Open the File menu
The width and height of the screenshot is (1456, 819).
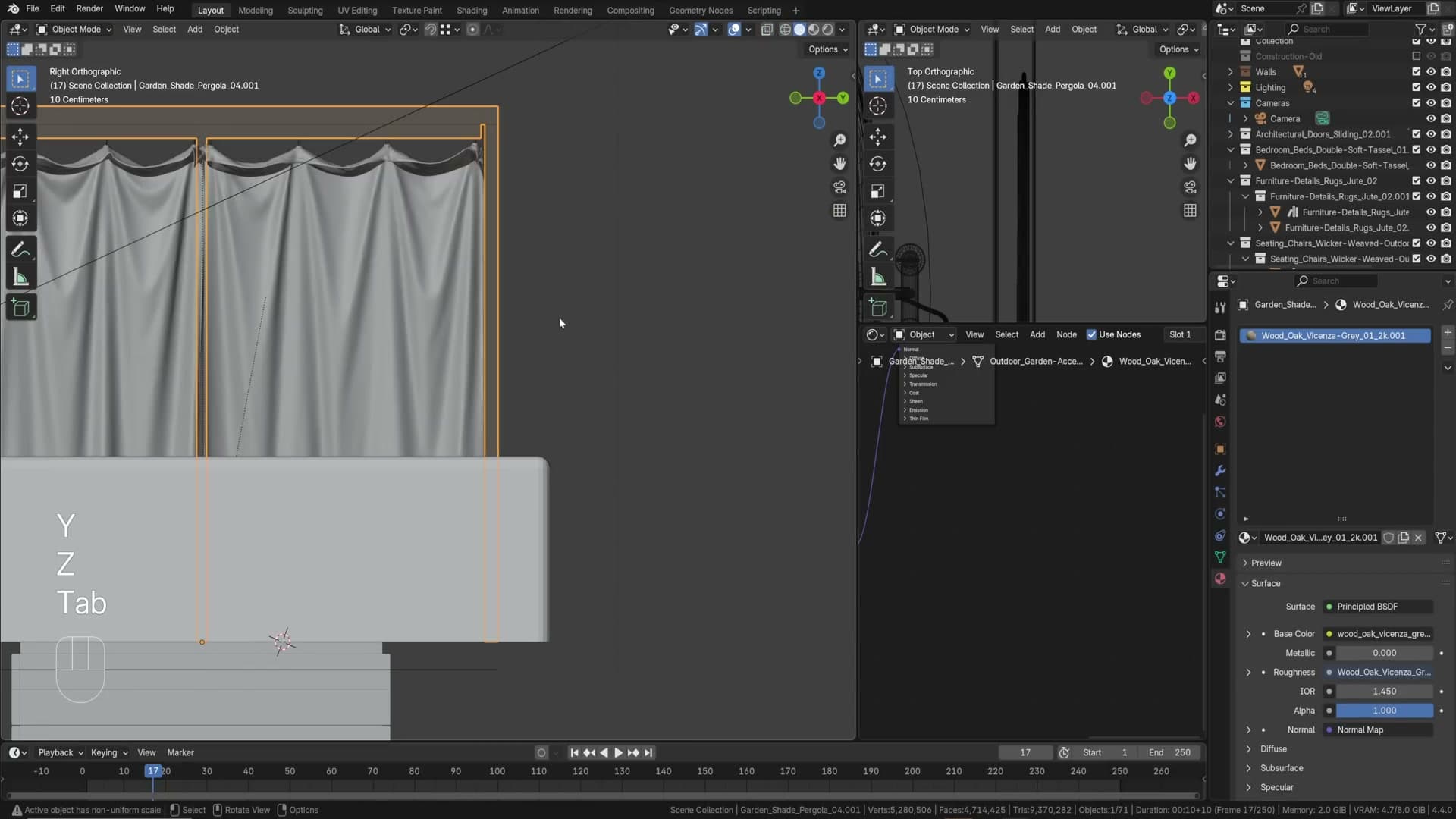click(33, 9)
